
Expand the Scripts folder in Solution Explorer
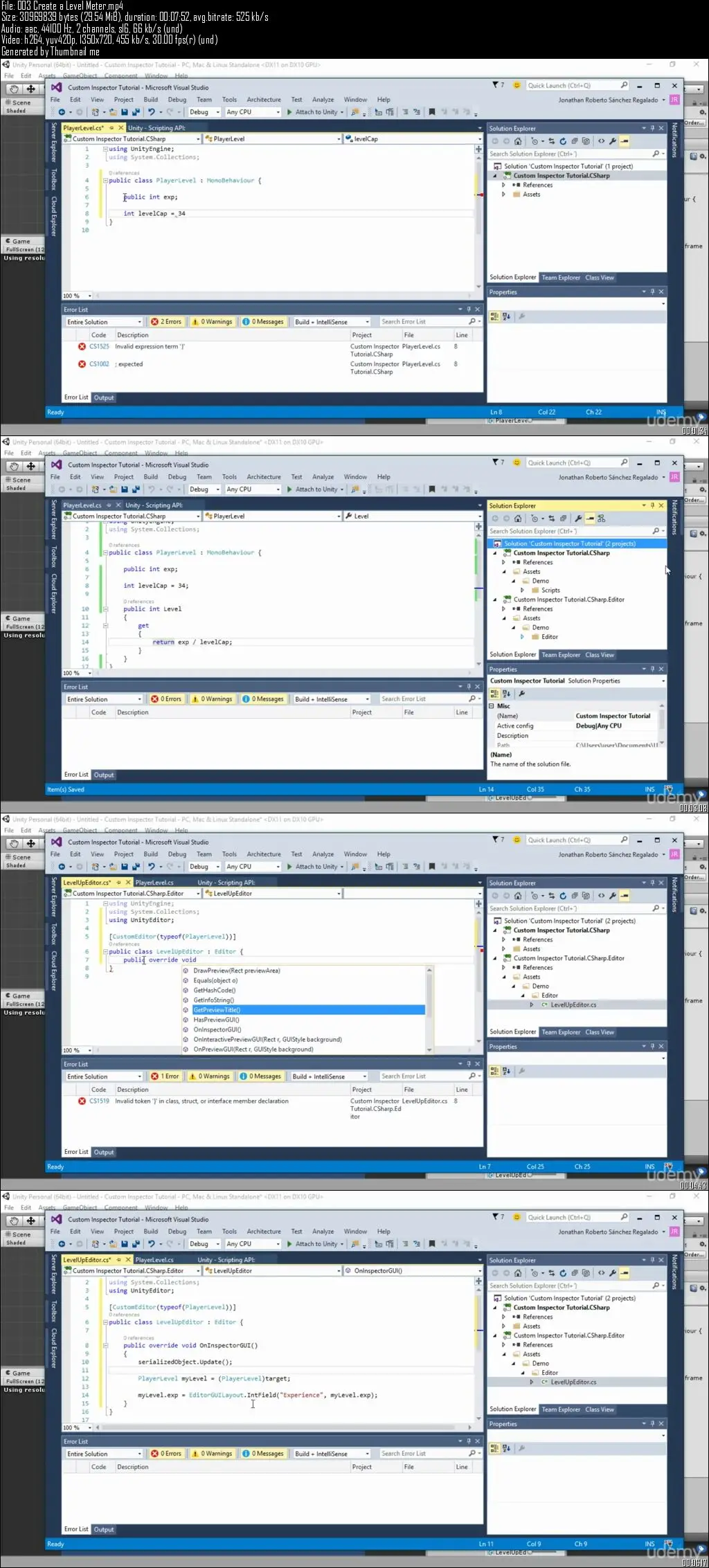[x=523, y=591]
